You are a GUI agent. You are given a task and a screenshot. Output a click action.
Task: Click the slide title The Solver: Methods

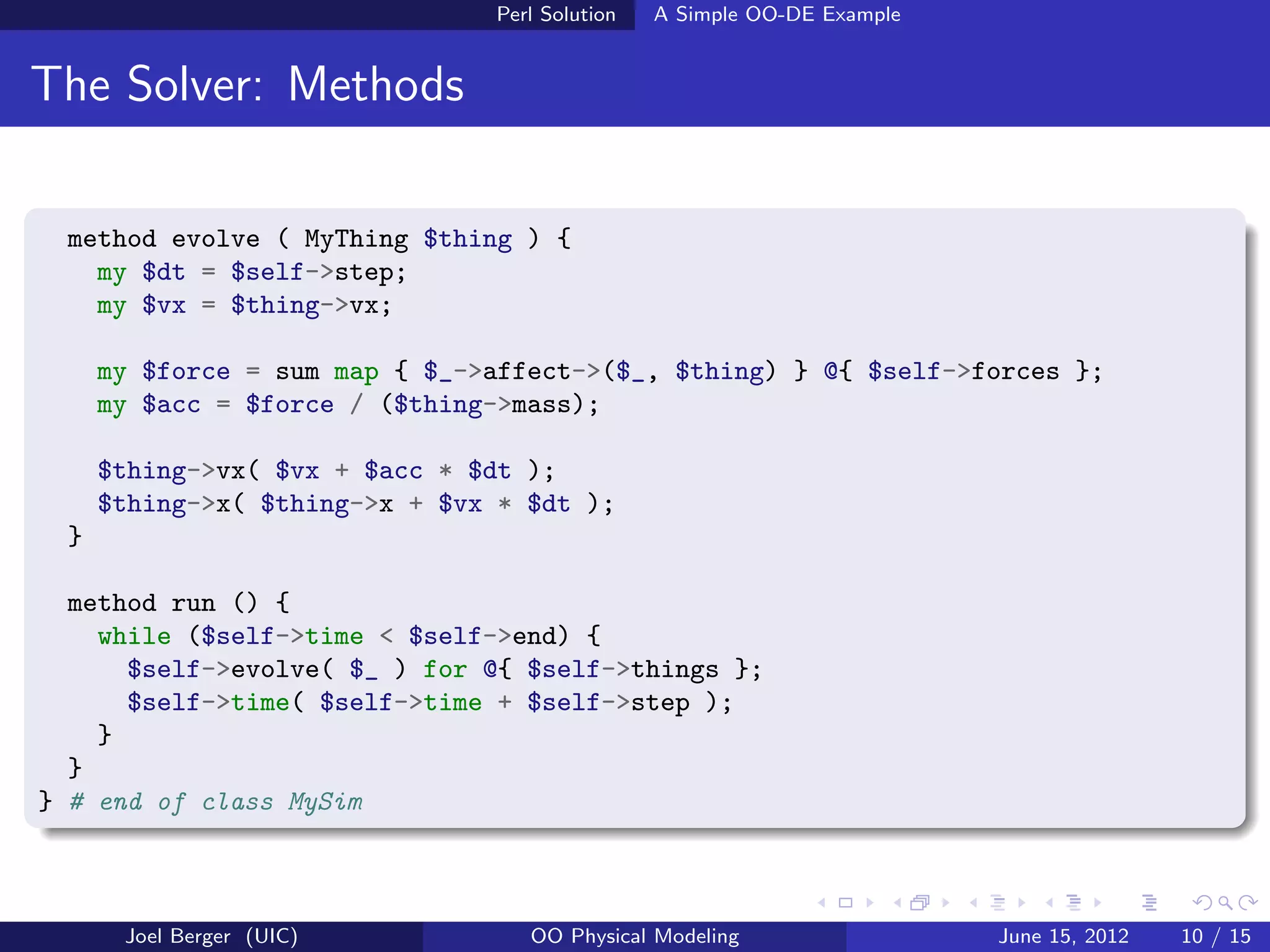click(248, 84)
